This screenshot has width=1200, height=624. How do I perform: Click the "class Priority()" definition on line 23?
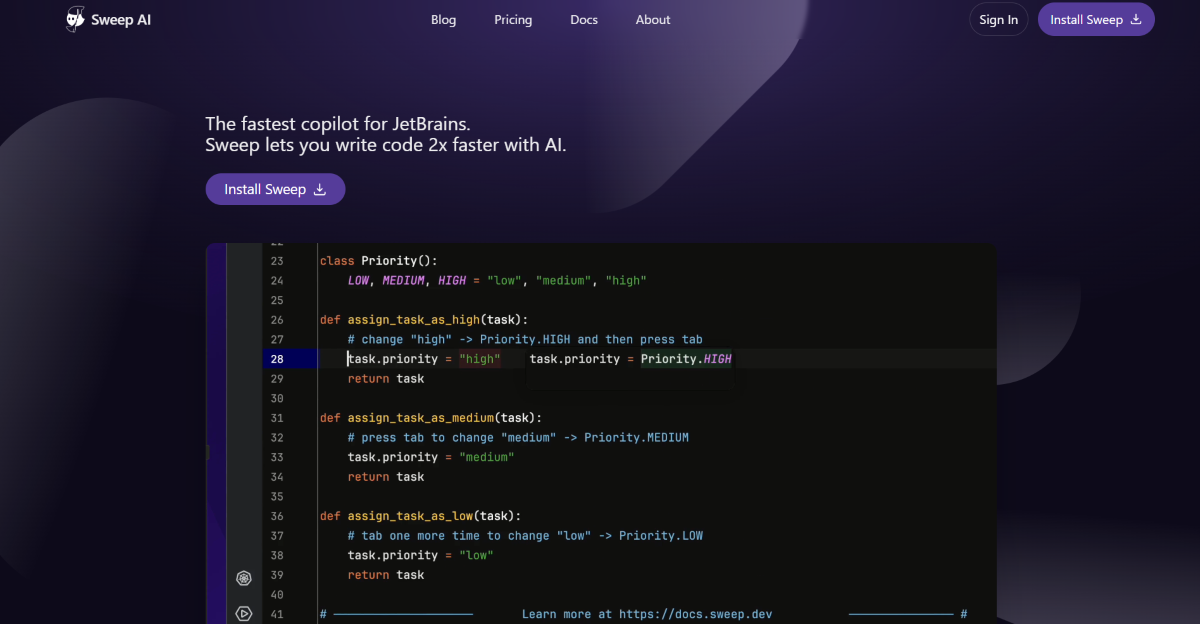coord(378,261)
